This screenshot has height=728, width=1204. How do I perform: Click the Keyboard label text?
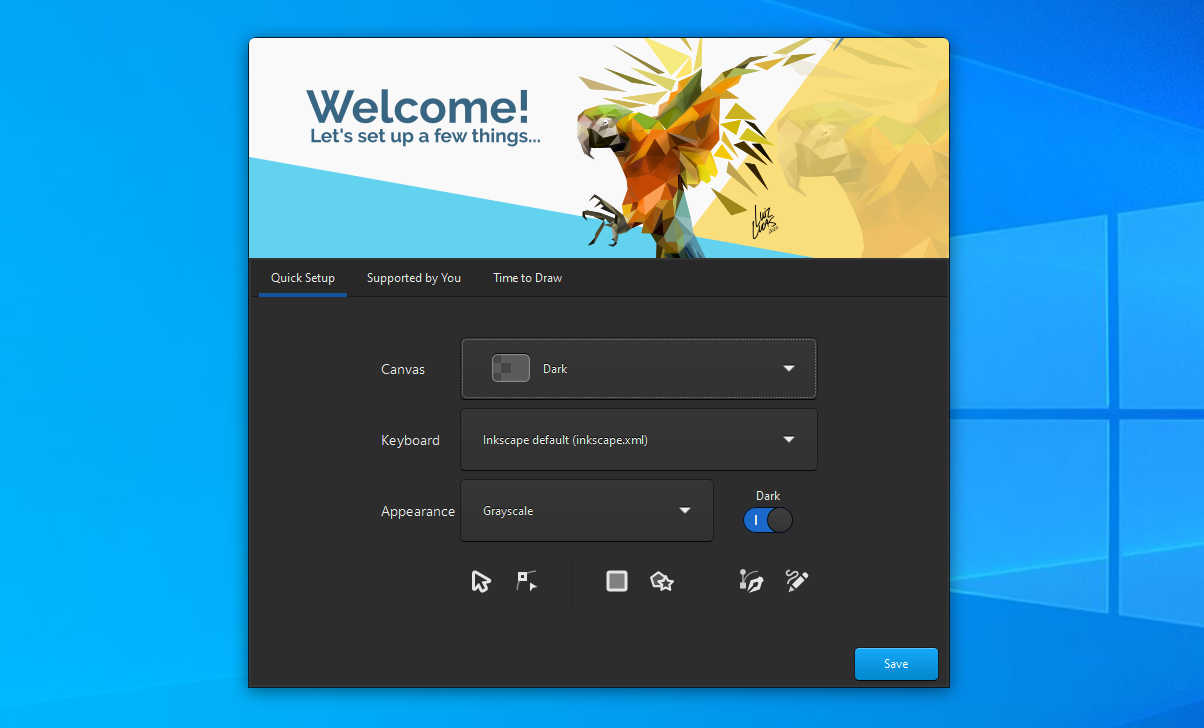coord(410,440)
